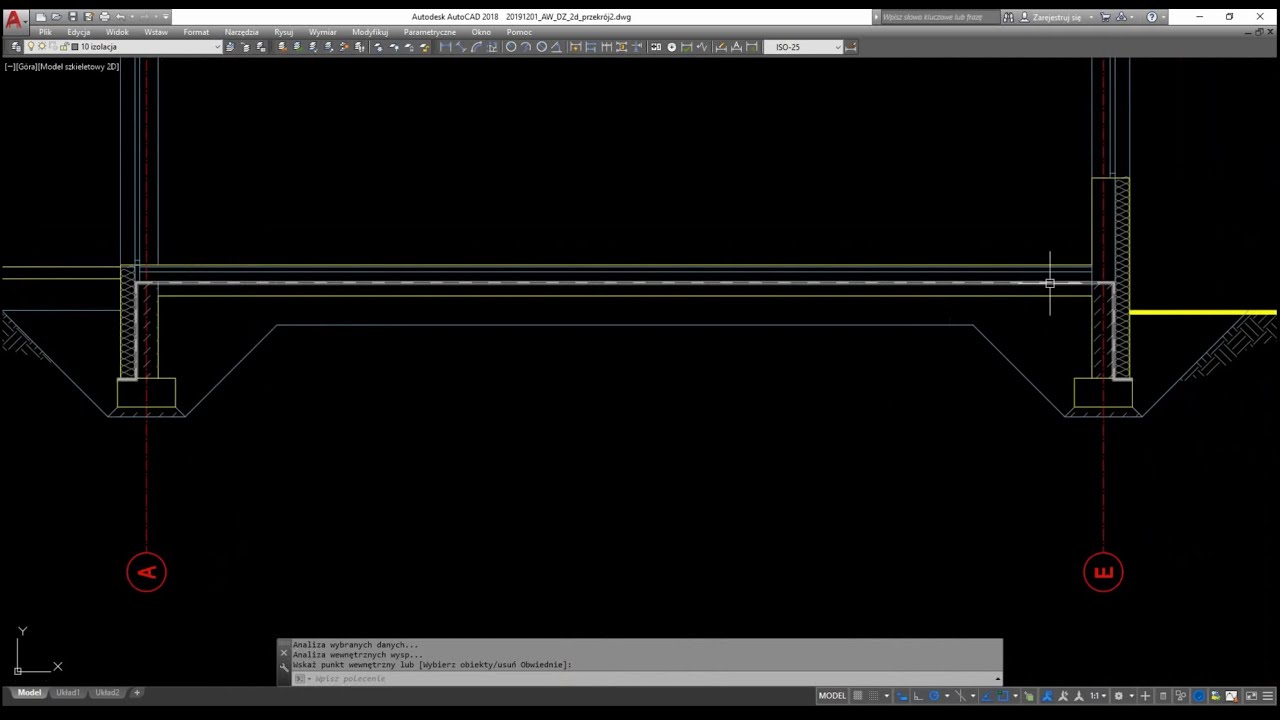Viewport: 1280px width, 720px height.
Task: Click the binoculars search icon
Action: pyautogui.click(x=1008, y=17)
